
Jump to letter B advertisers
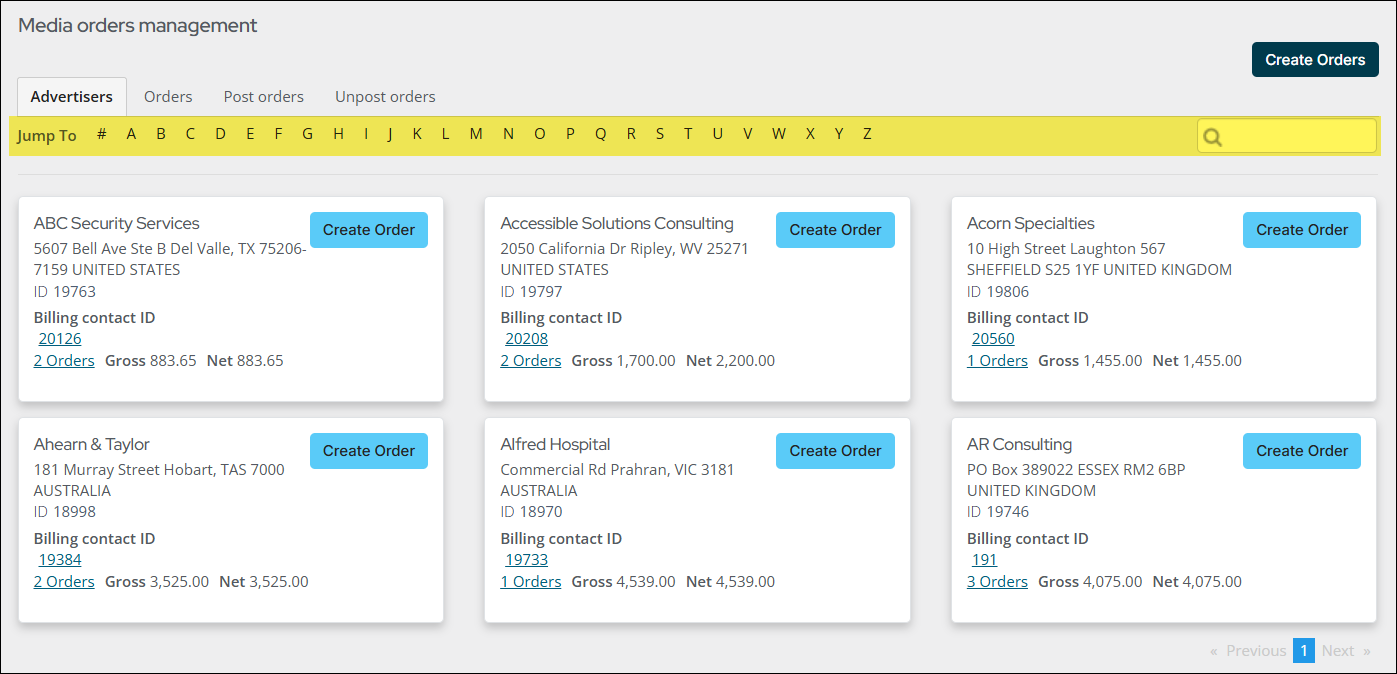click(x=160, y=134)
